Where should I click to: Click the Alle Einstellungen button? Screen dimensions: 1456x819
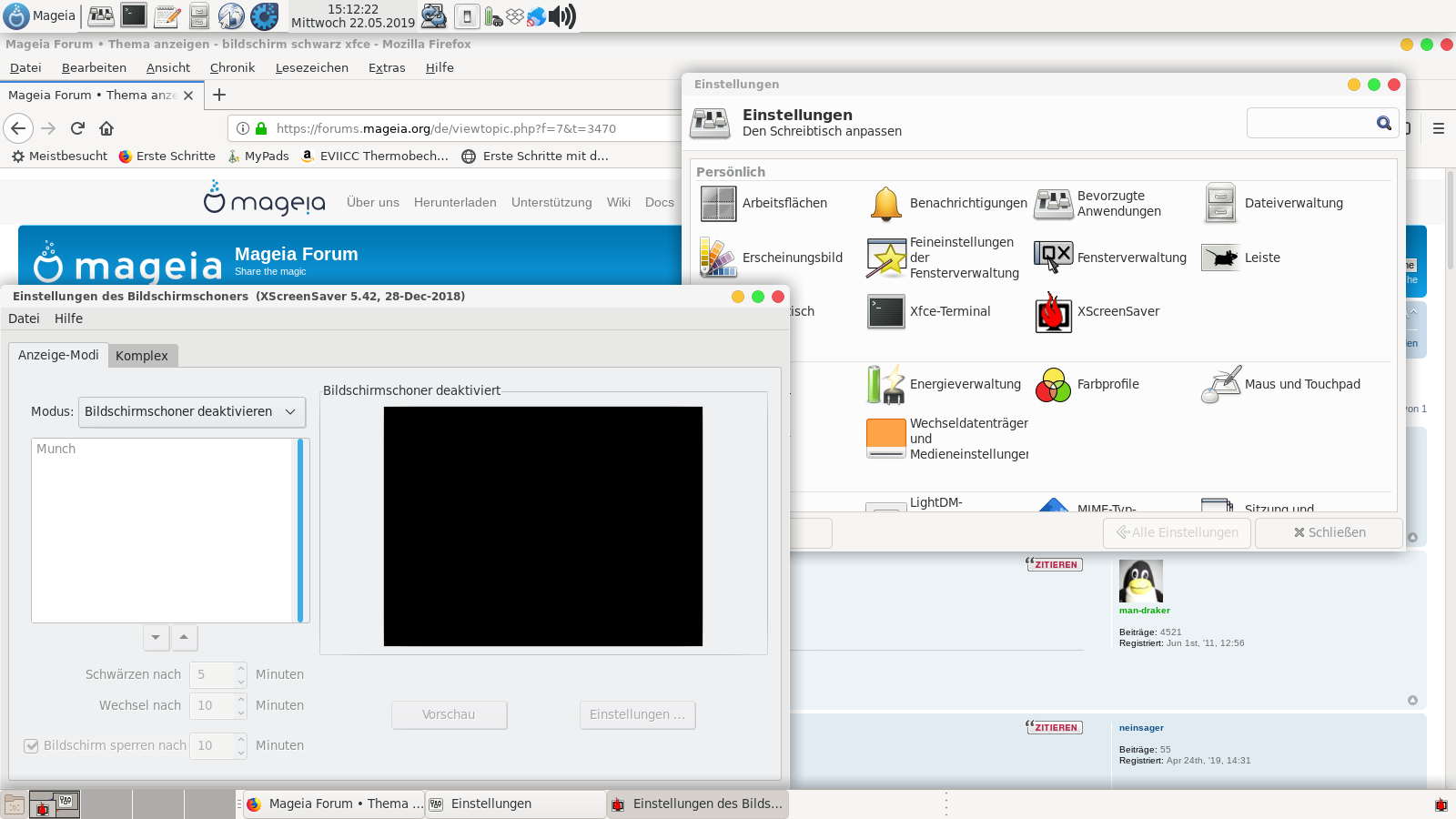[1178, 532]
